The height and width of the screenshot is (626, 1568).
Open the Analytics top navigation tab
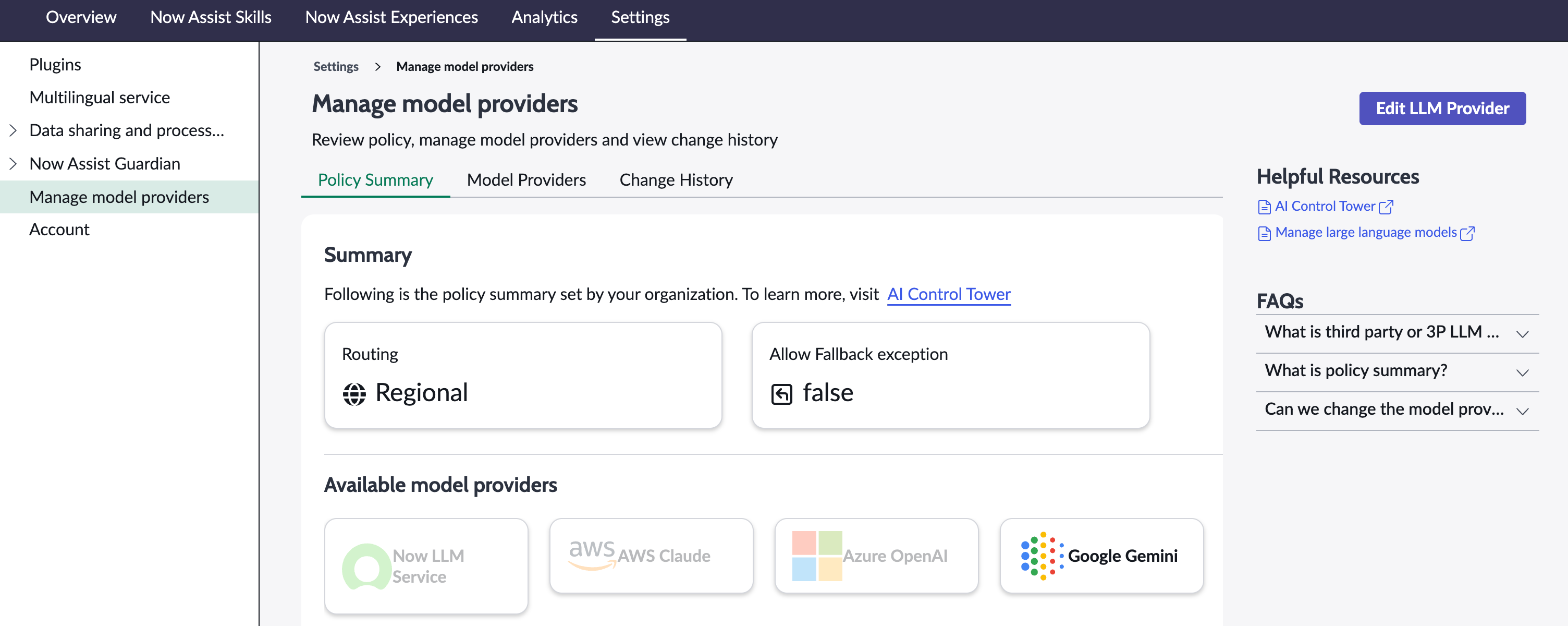tap(544, 17)
